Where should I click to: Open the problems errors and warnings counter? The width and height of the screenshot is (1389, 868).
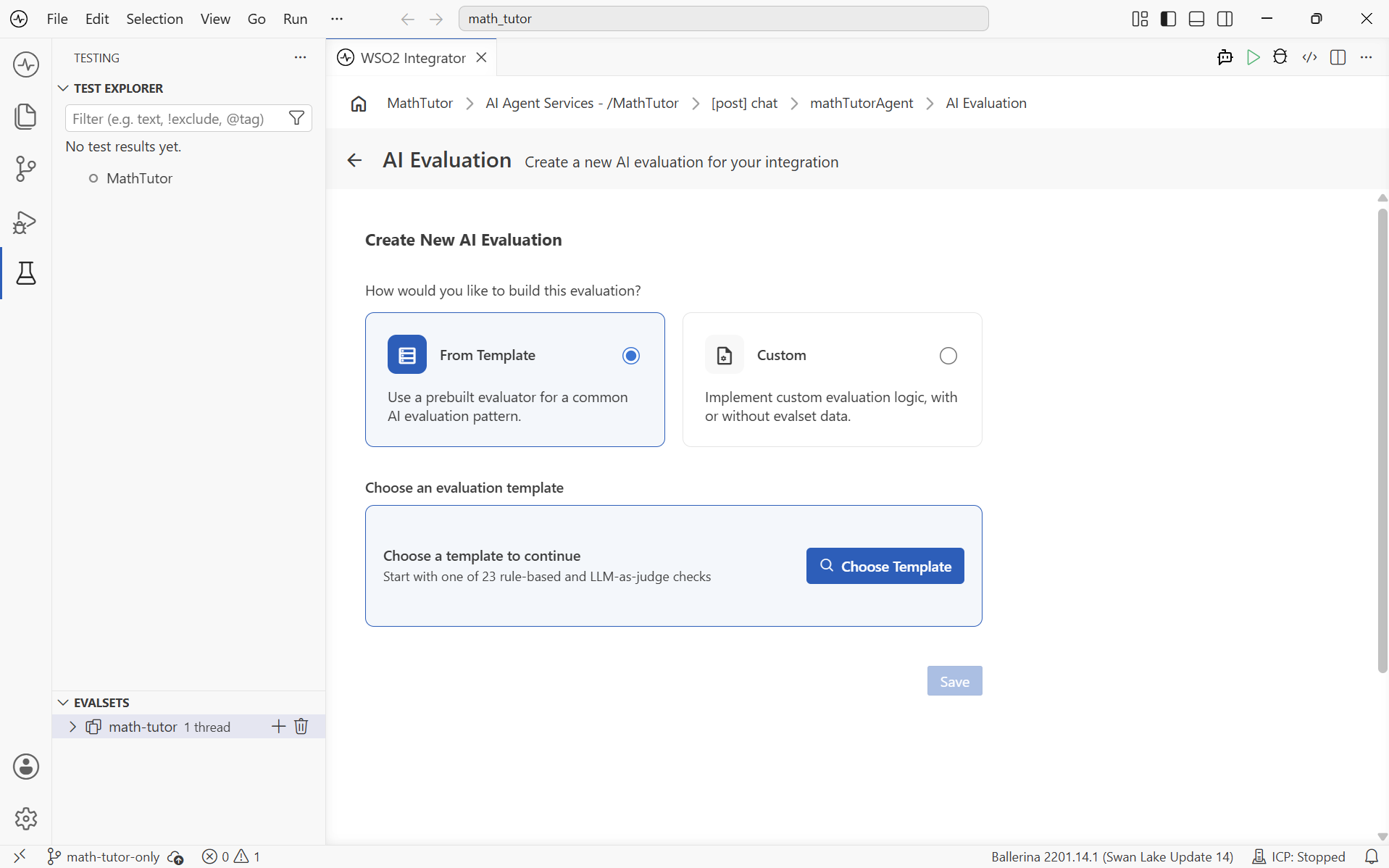(x=231, y=856)
